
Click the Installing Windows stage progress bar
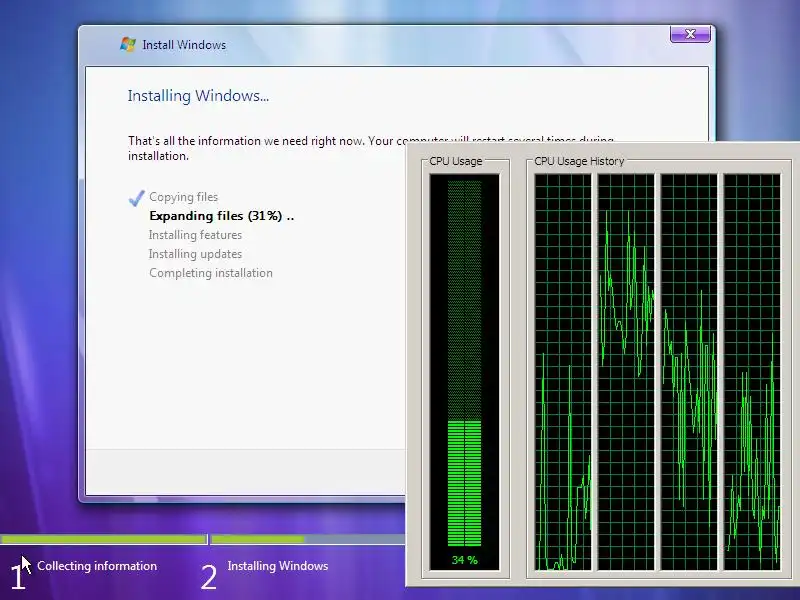click(308, 539)
